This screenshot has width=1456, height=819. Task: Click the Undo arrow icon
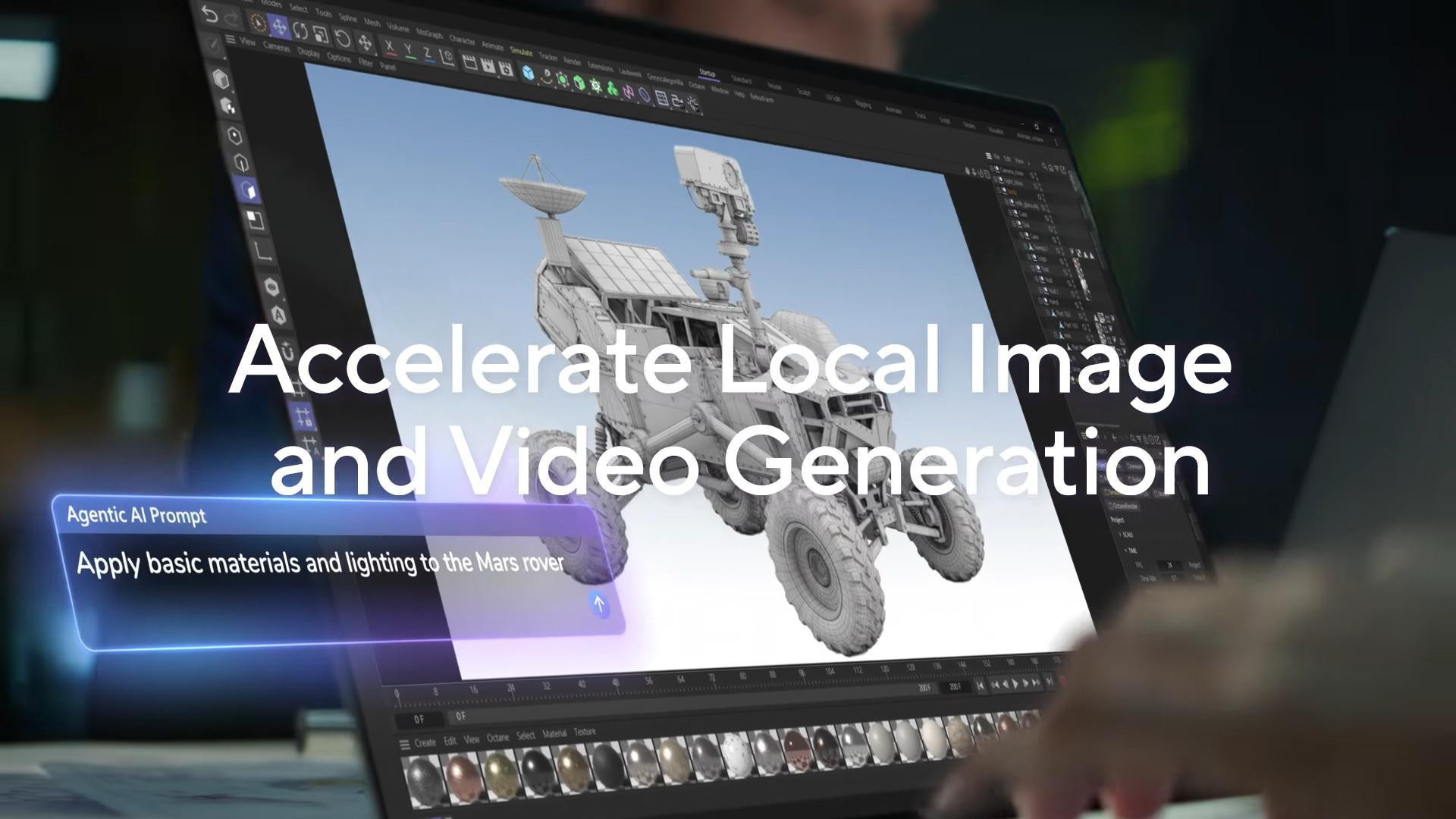(x=210, y=14)
